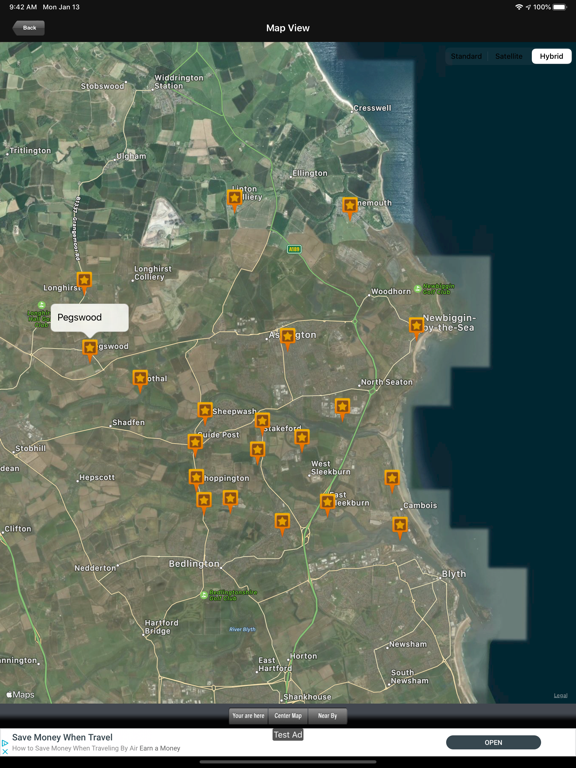The height and width of the screenshot is (768, 576).
Task: Tap the Newbiggin Golf Club marker
Action: click(x=417, y=289)
